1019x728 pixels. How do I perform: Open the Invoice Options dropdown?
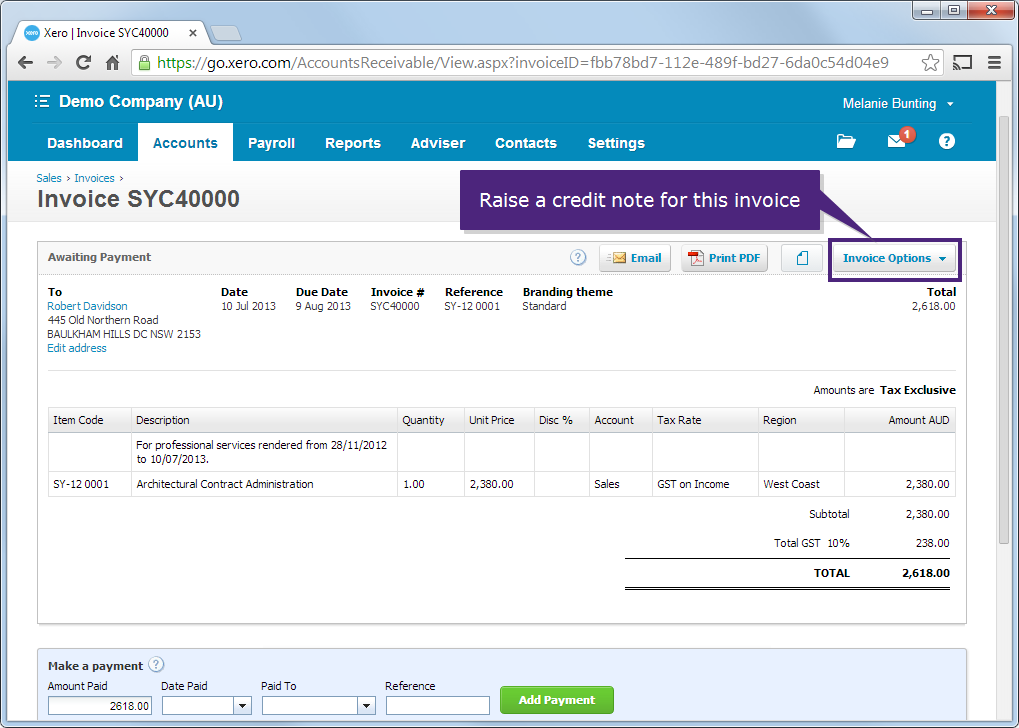click(x=894, y=257)
